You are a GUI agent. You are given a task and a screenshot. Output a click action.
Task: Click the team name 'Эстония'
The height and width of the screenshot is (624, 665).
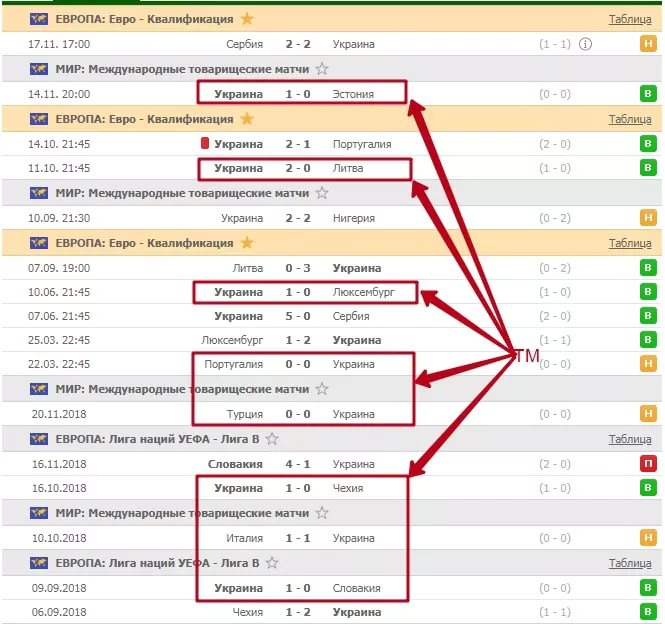[x=353, y=94]
